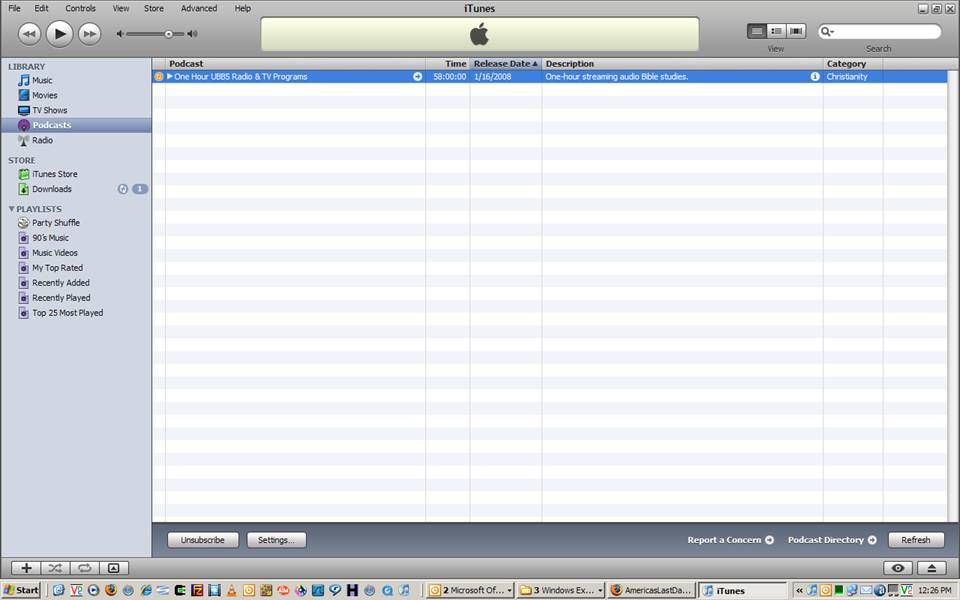
Task: Click the arrow link beside One Hour UBBS
Action: 418,77
